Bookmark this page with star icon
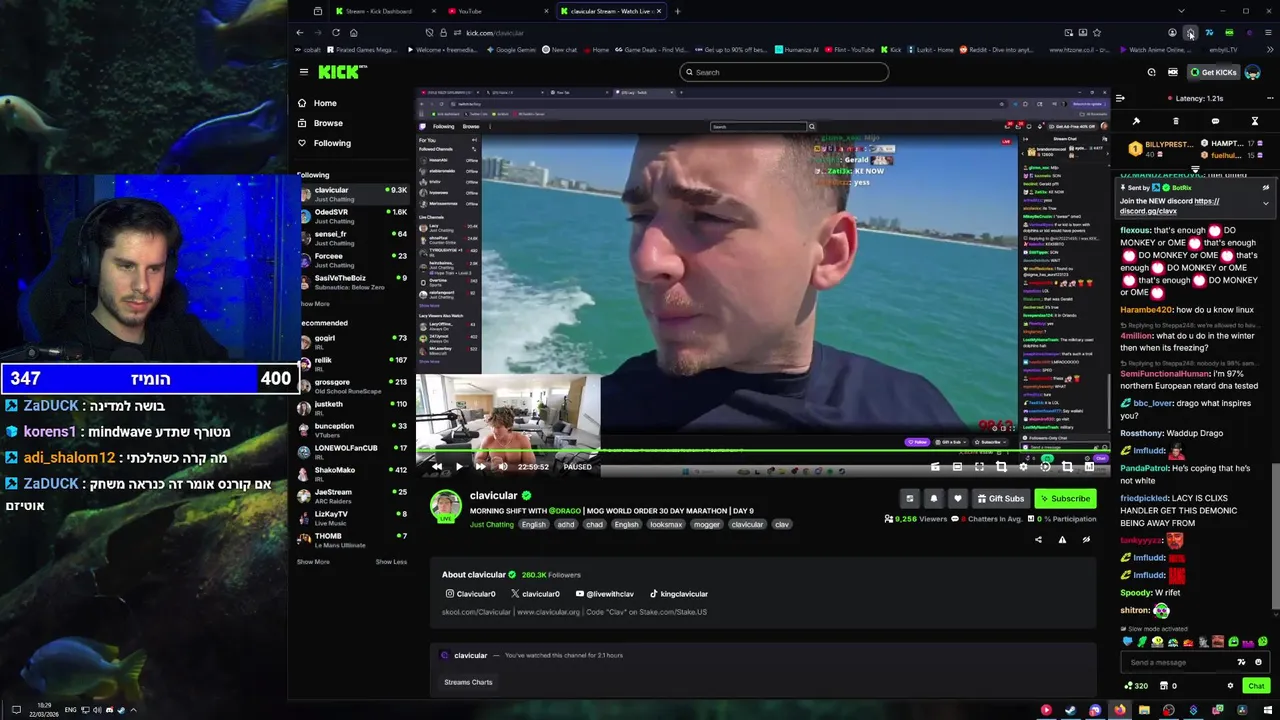Viewport: 1280px width, 720px height. point(1097,32)
